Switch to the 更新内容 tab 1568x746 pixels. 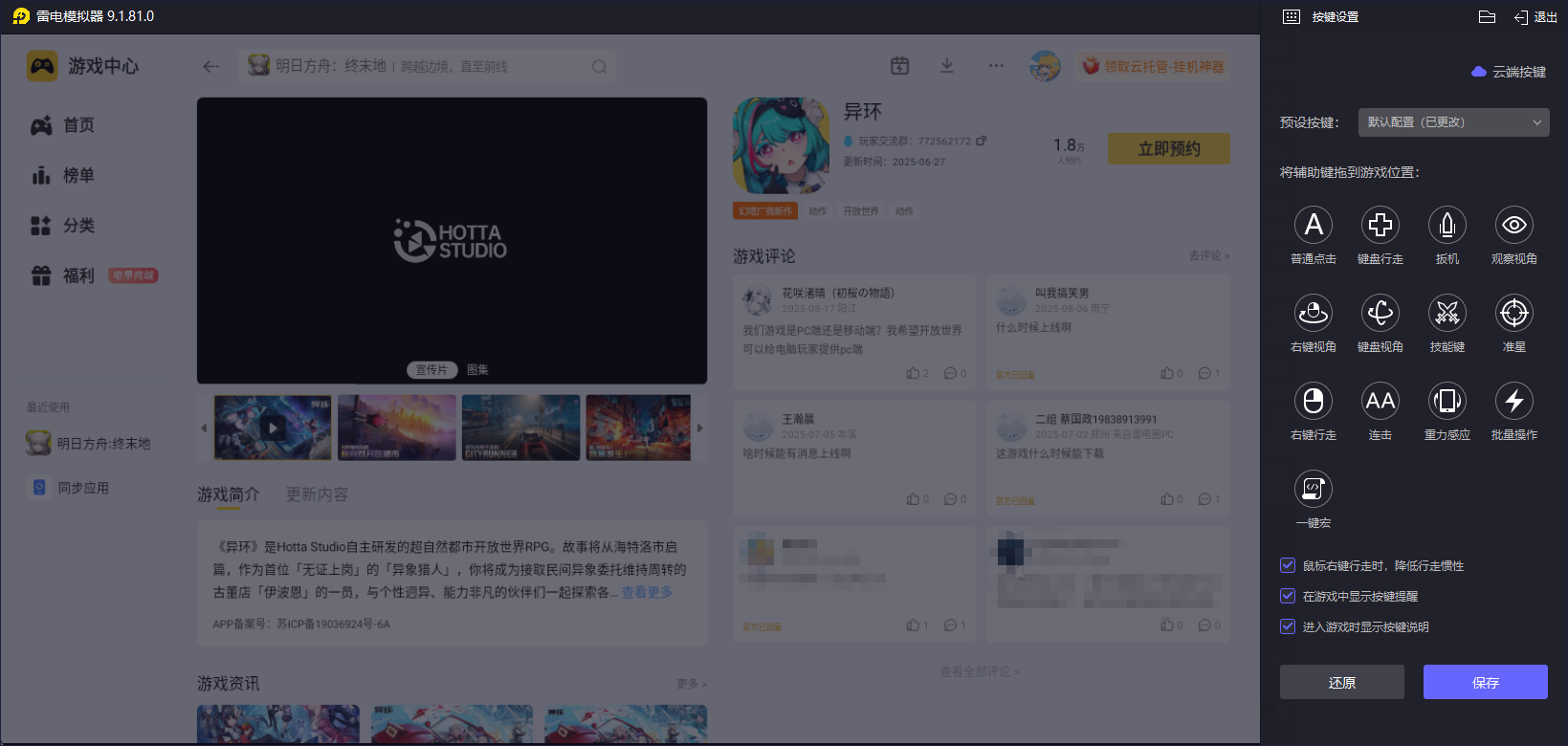318,494
